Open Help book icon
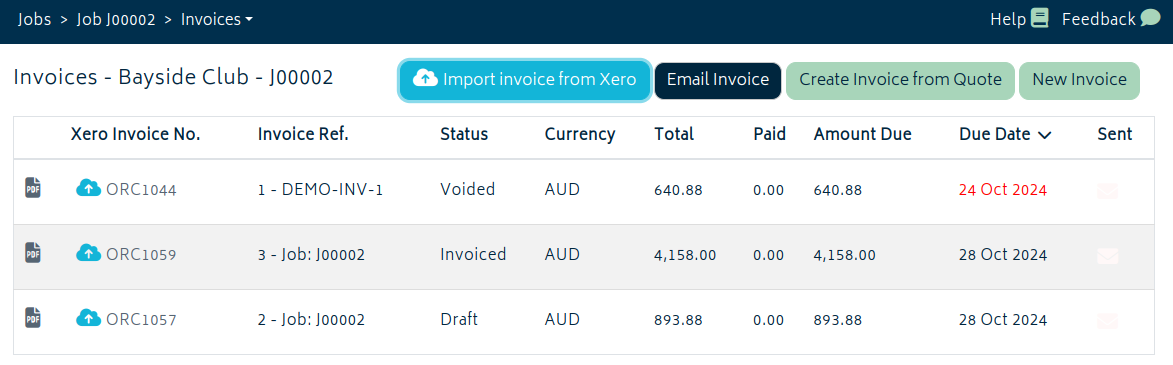The width and height of the screenshot is (1173, 365). click(x=1039, y=19)
